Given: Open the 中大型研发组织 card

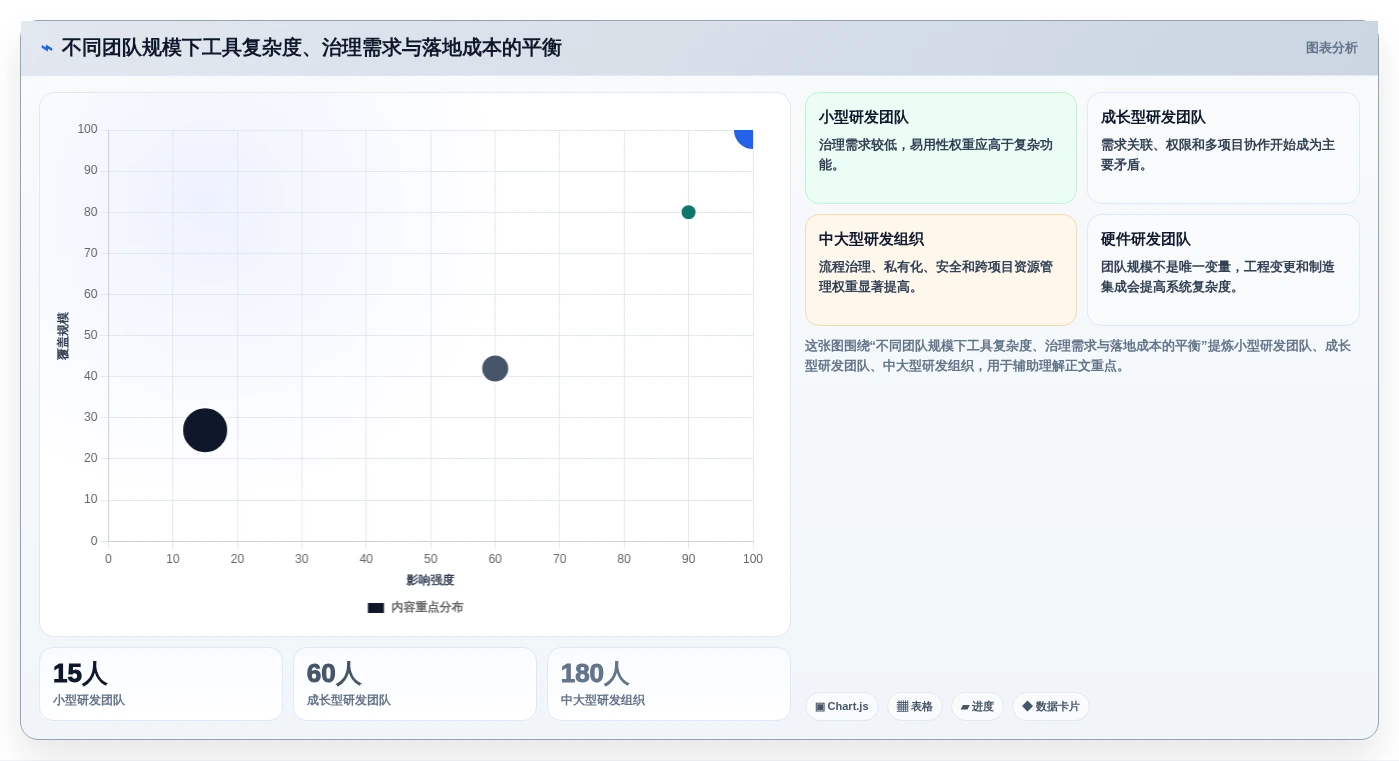Looking at the screenshot, I should (x=941, y=270).
